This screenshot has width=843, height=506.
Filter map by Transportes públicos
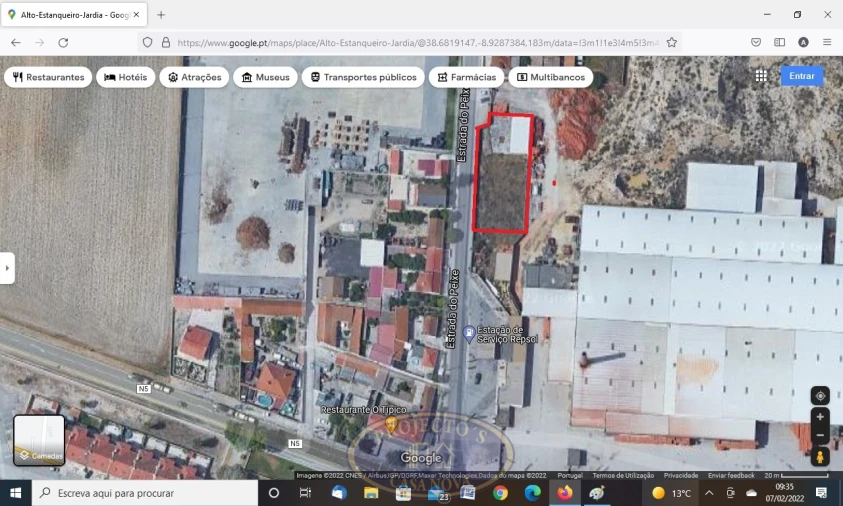pyautogui.click(x=362, y=77)
